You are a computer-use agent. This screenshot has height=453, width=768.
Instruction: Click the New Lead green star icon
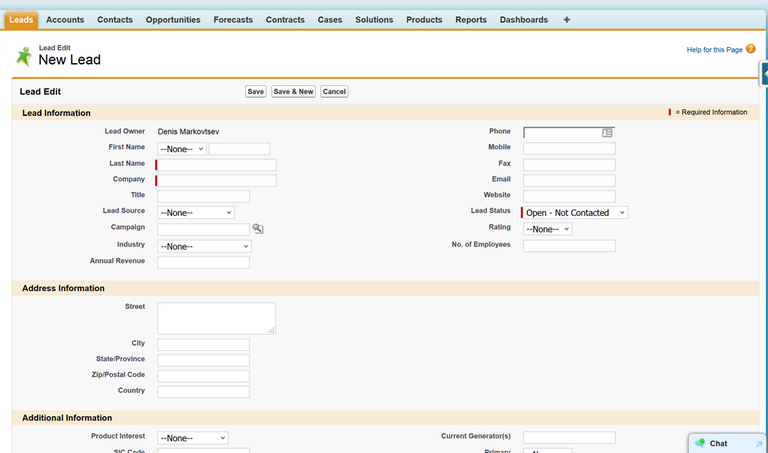[24, 56]
